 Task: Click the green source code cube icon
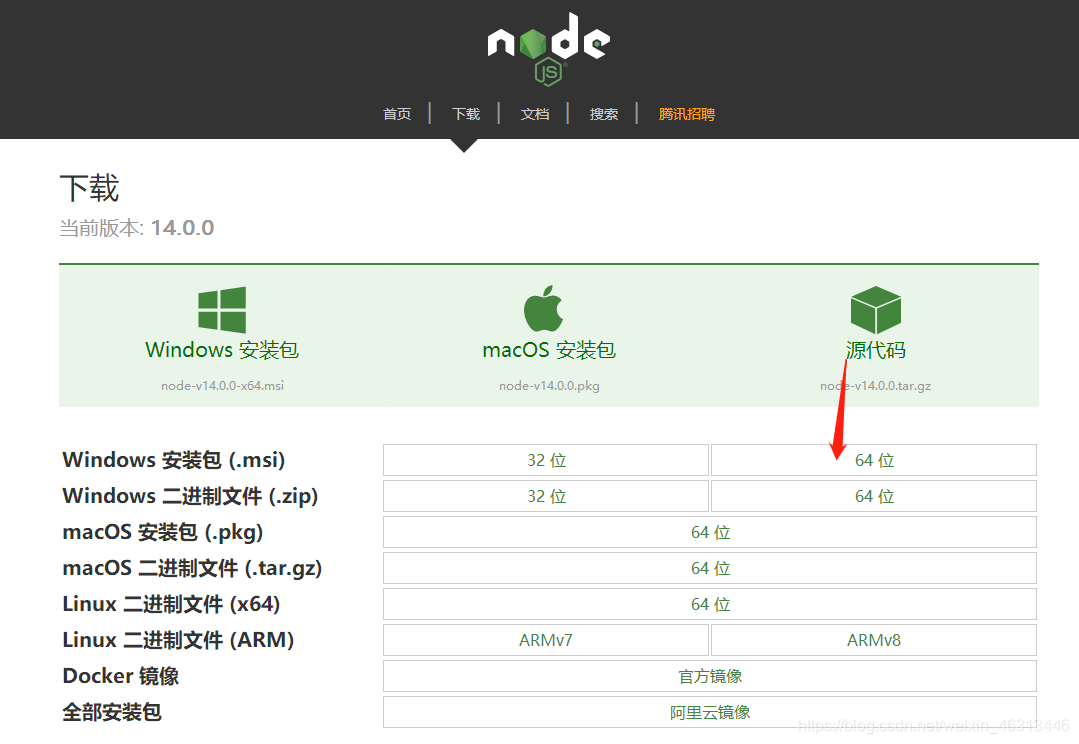[x=875, y=310]
